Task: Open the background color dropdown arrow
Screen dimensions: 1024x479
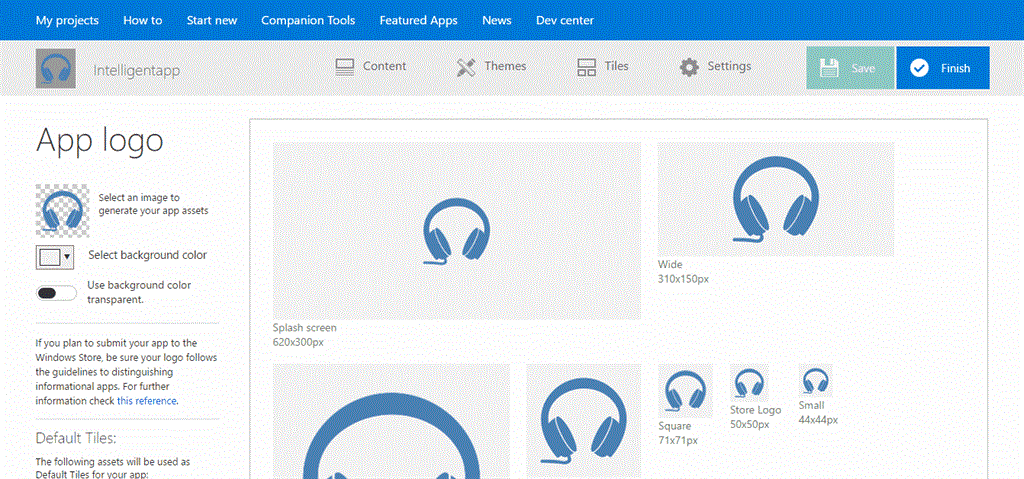Action: tap(67, 257)
